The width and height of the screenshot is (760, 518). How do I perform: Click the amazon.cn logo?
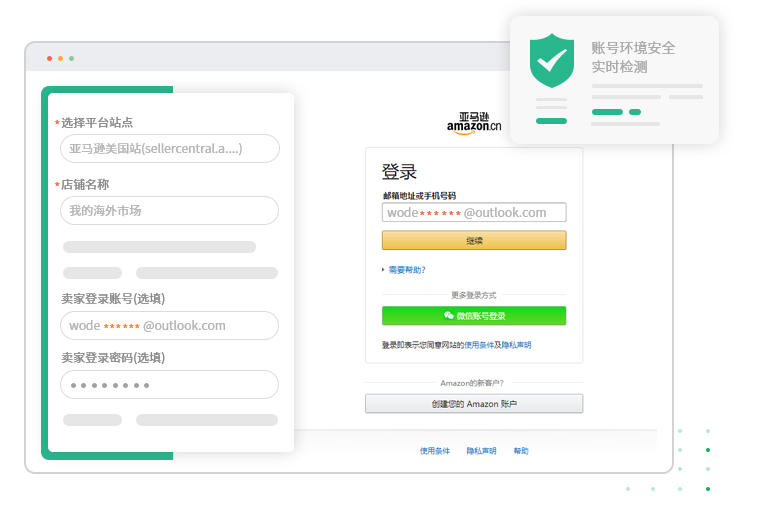(x=474, y=124)
